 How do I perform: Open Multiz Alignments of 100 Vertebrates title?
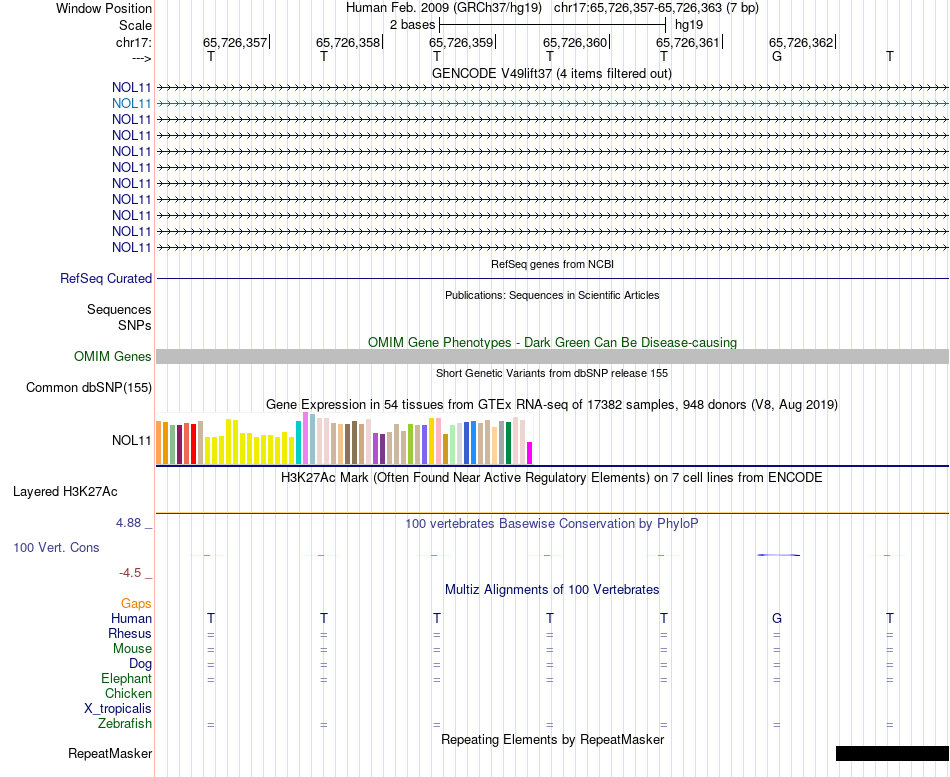tap(552, 590)
